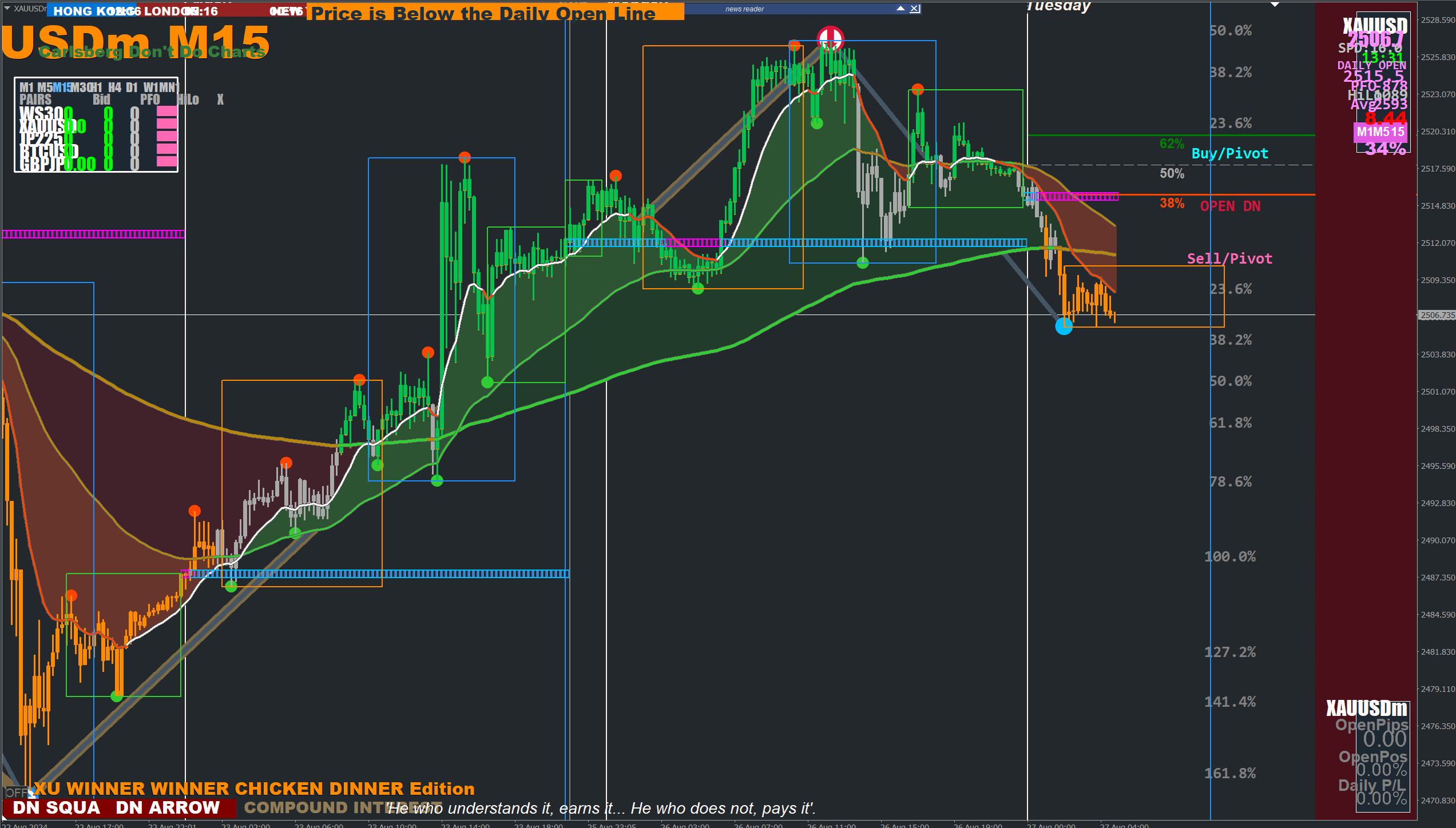The height and width of the screenshot is (828, 1456).
Task: Click the X column header in pairs panel
Action: pos(220,100)
